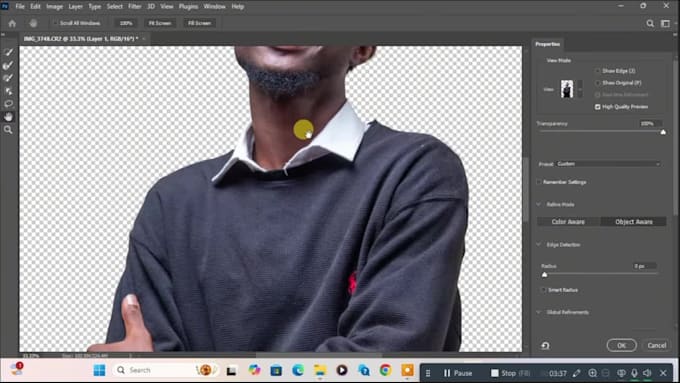Select the Lasso tool
Viewport: 680px width, 383px height.
coord(8,104)
